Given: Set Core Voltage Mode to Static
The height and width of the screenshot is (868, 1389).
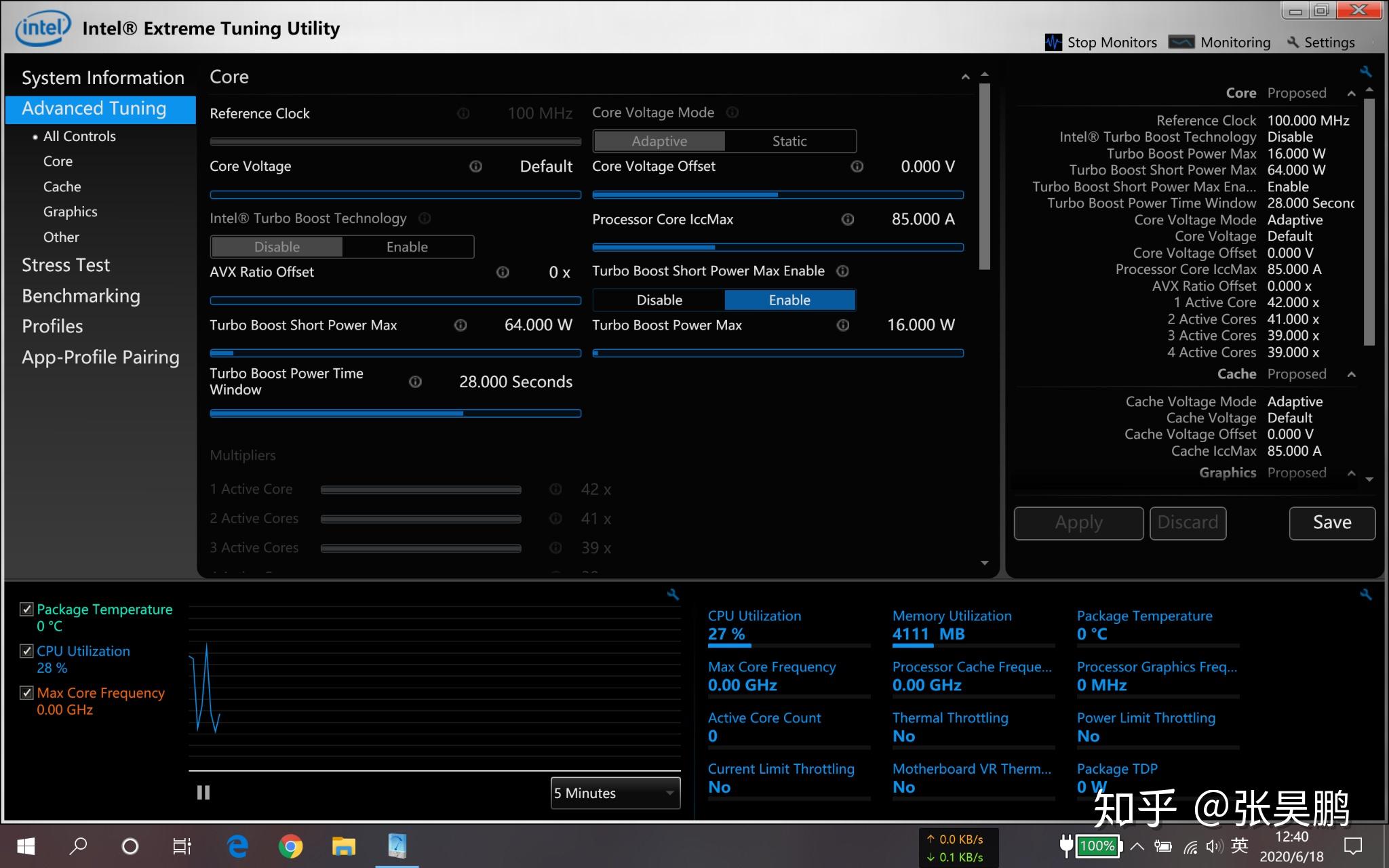Looking at the screenshot, I should (789, 141).
